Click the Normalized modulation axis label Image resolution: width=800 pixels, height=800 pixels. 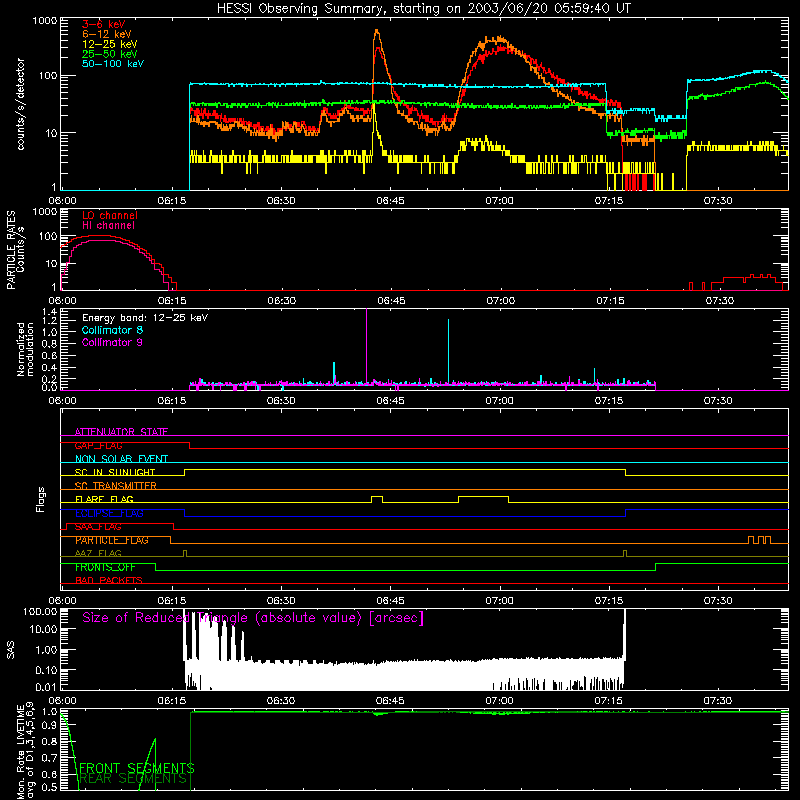tap(25, 349)
